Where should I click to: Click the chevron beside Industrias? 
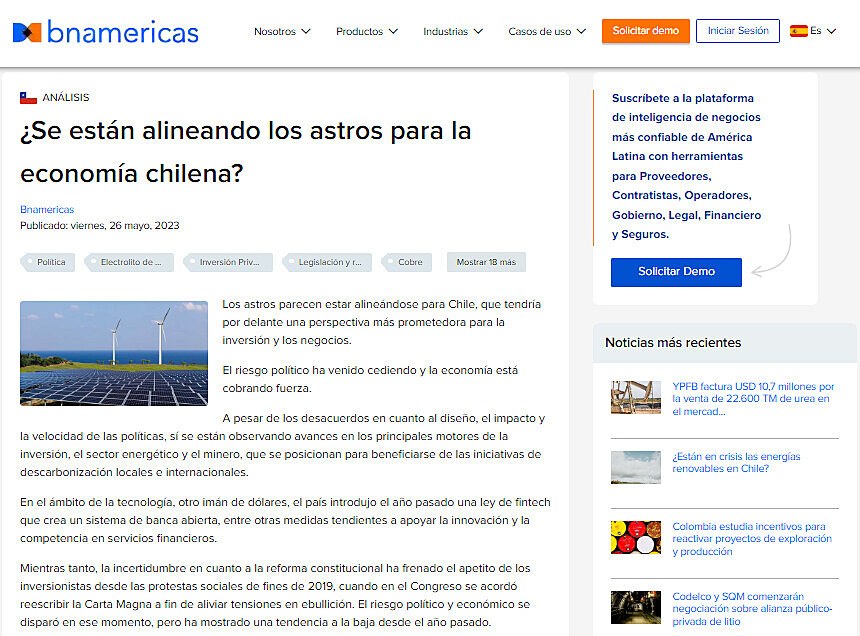(x=478, y=31)
